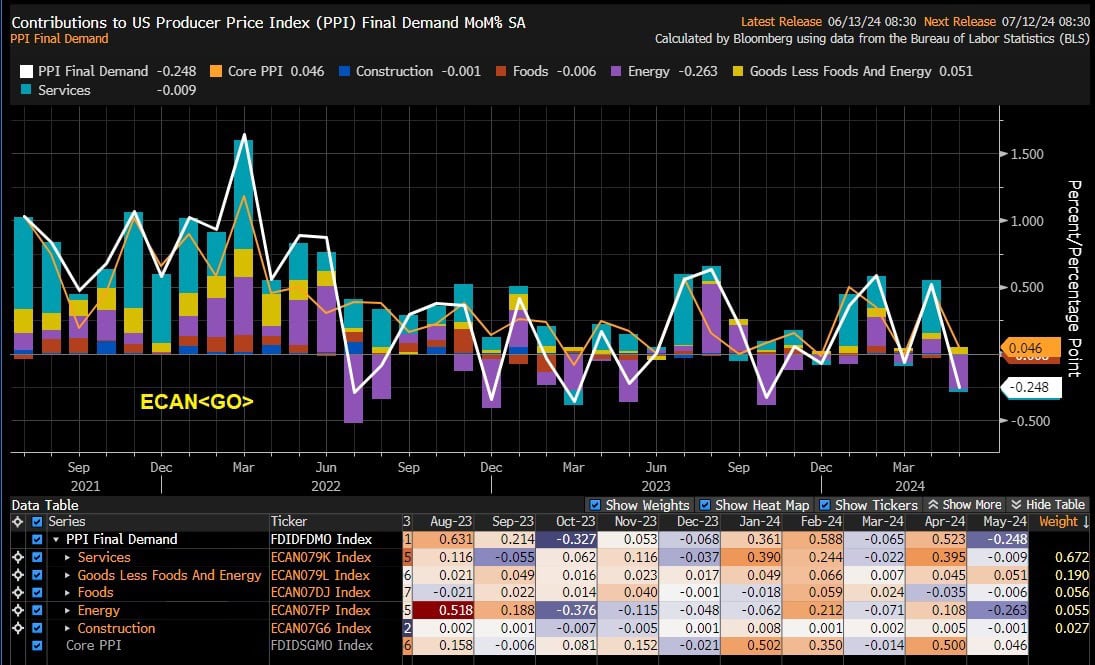Click the purple Energy legend swatch
The height and width of the screenshot is (665, 1095).
[x=617, y=72]
